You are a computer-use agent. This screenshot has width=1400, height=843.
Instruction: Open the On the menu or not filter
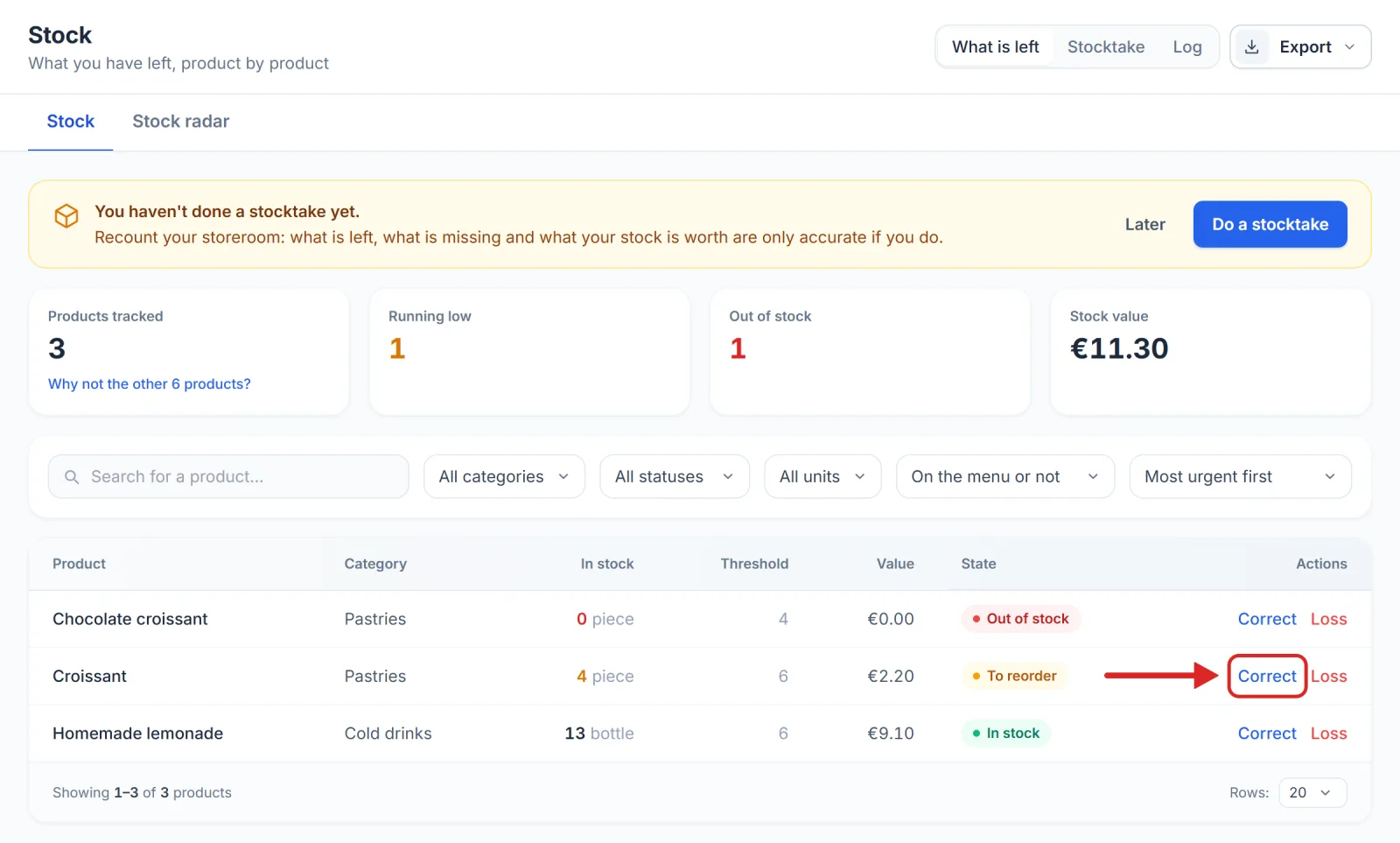pyautogui.click(x=1005, y=476)
